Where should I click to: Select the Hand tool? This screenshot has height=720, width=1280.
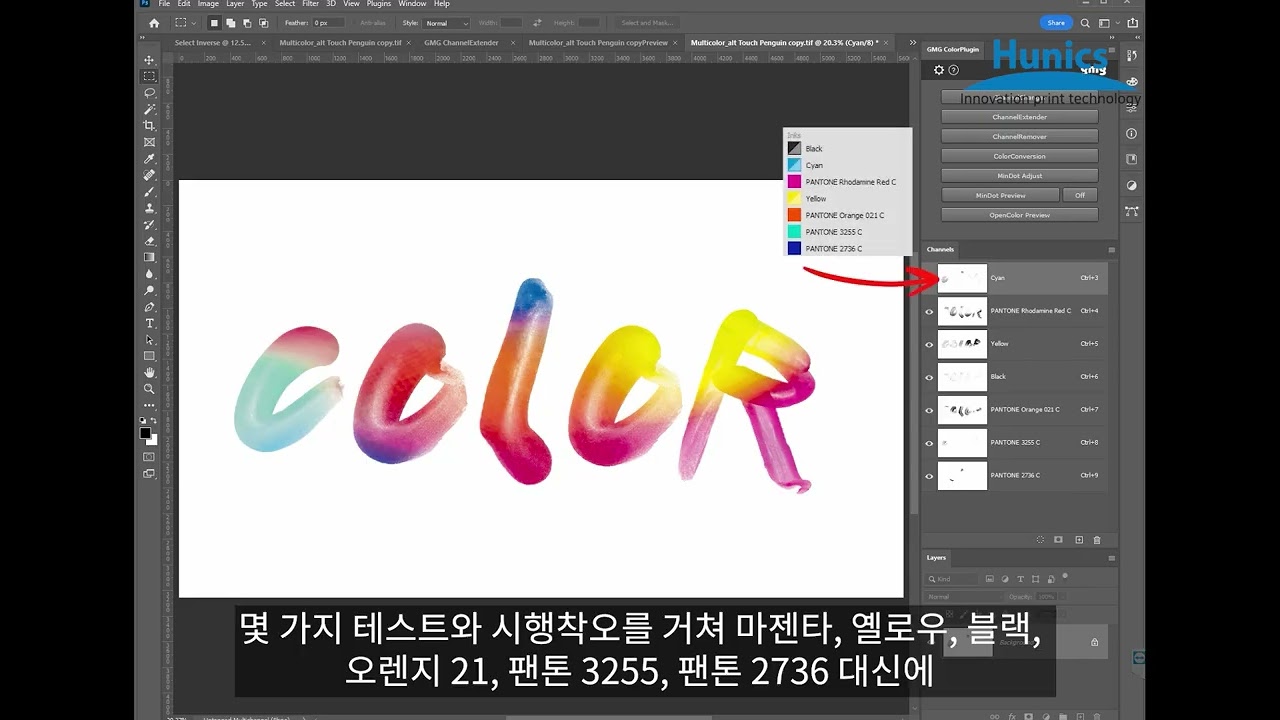[x=149, y=373]
